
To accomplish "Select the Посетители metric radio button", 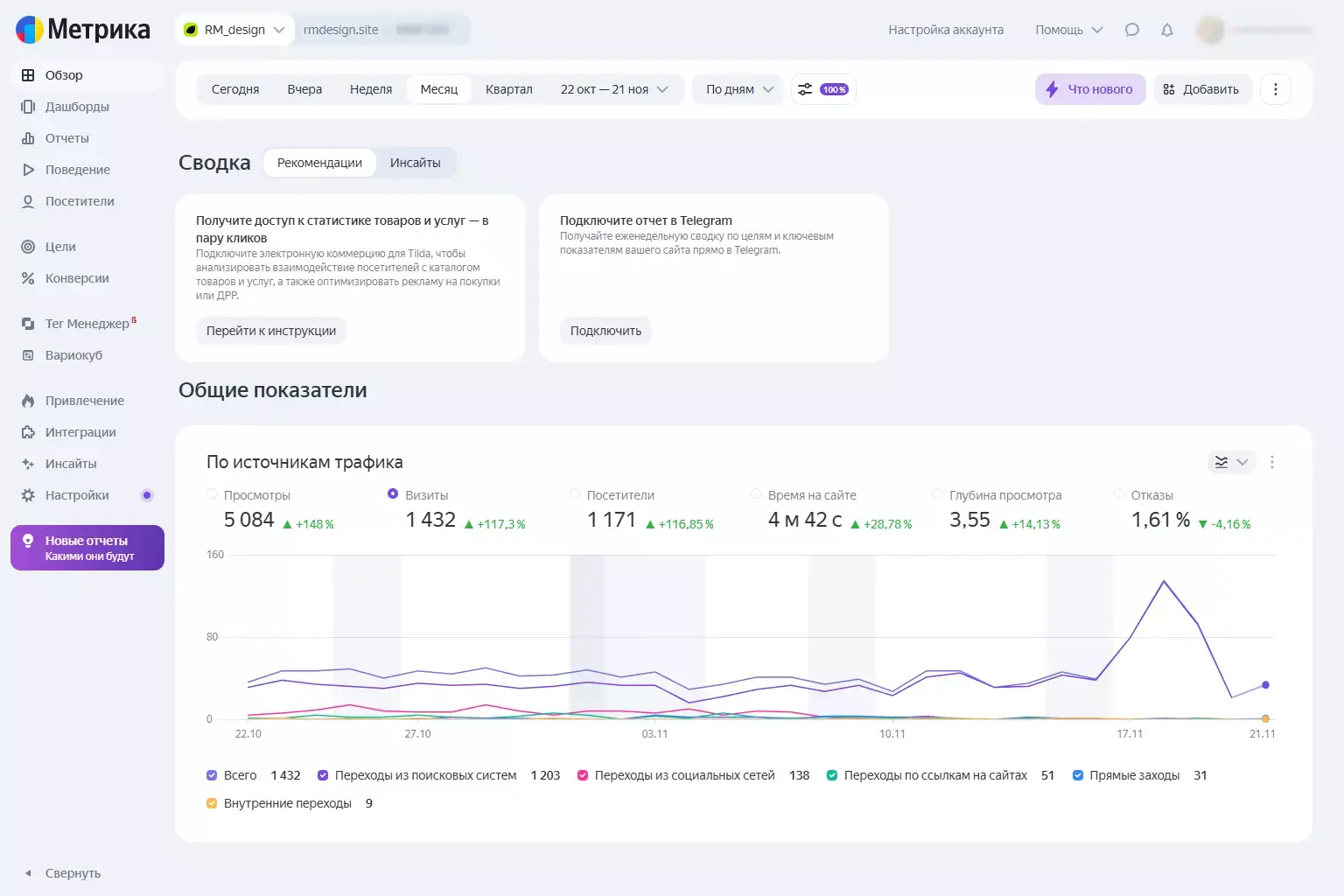I will click(x=575, y=494).
